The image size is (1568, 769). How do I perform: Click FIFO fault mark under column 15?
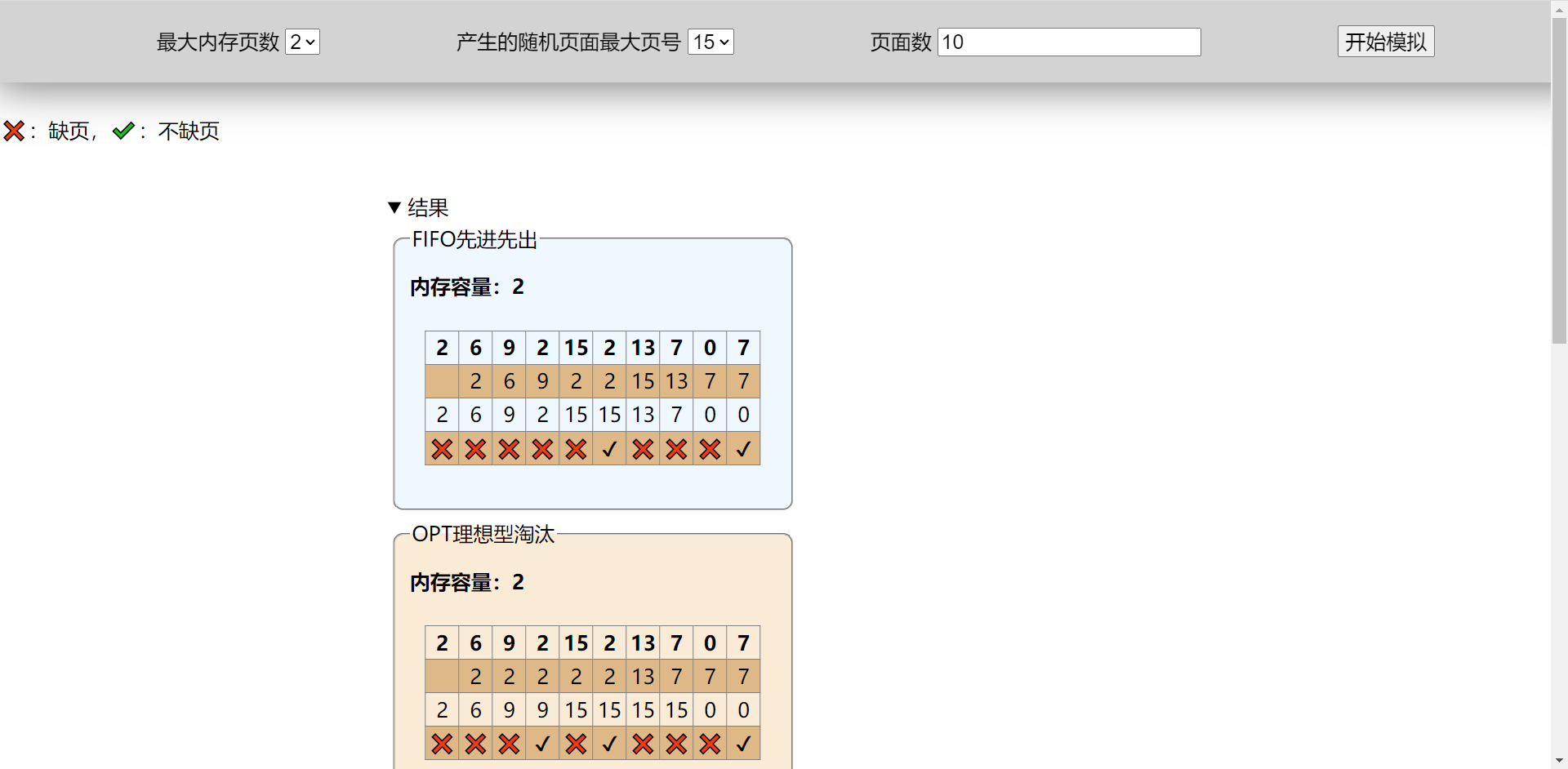point(576,449)
